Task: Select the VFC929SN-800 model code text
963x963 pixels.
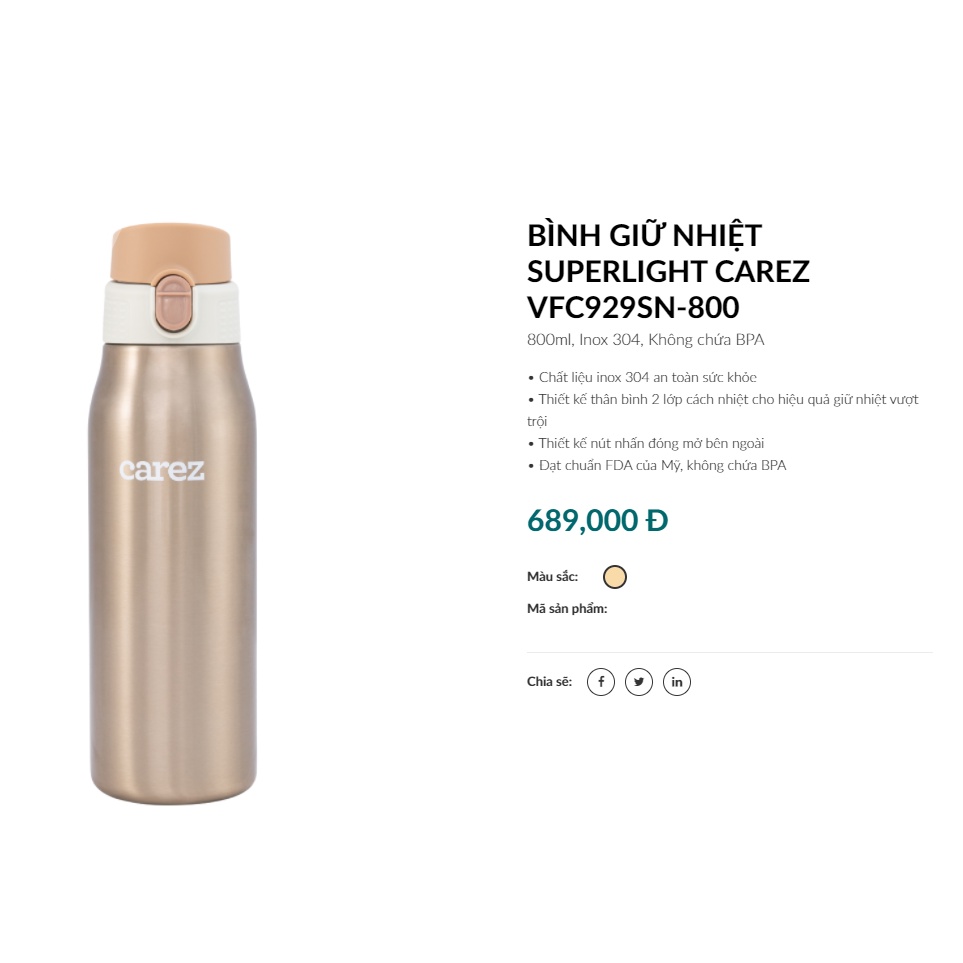Action: pyautogui.click(x=633, y=308)
